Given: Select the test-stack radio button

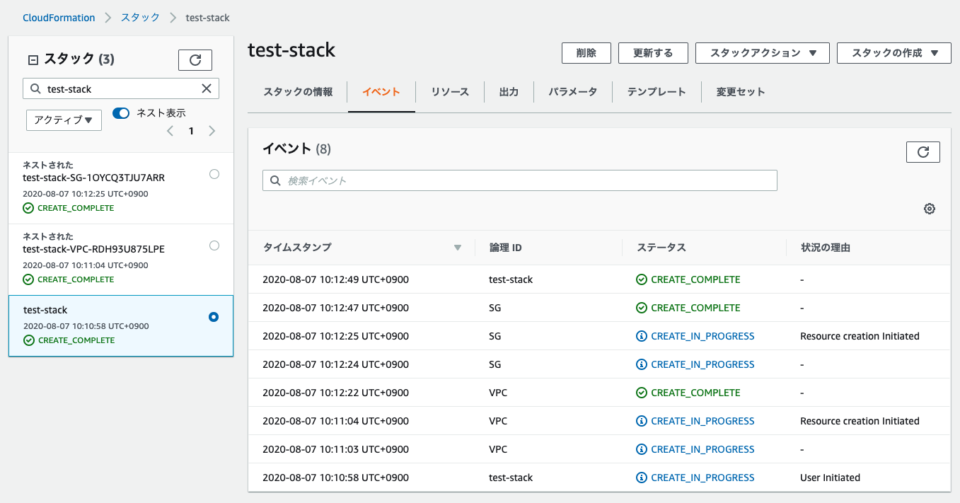Looking at the screenshot, I should [x=213, y=317].
